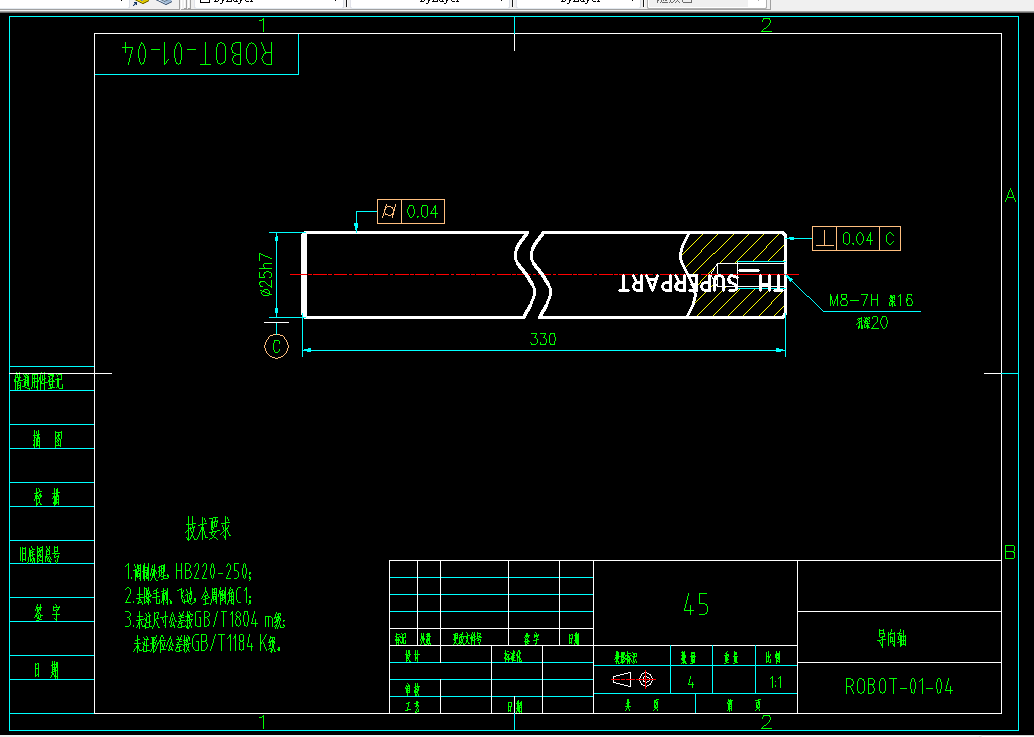1034x737 pixels.
Task: Click the note line mentioning GB/T1184 K级
Action: tap(207, 644)
